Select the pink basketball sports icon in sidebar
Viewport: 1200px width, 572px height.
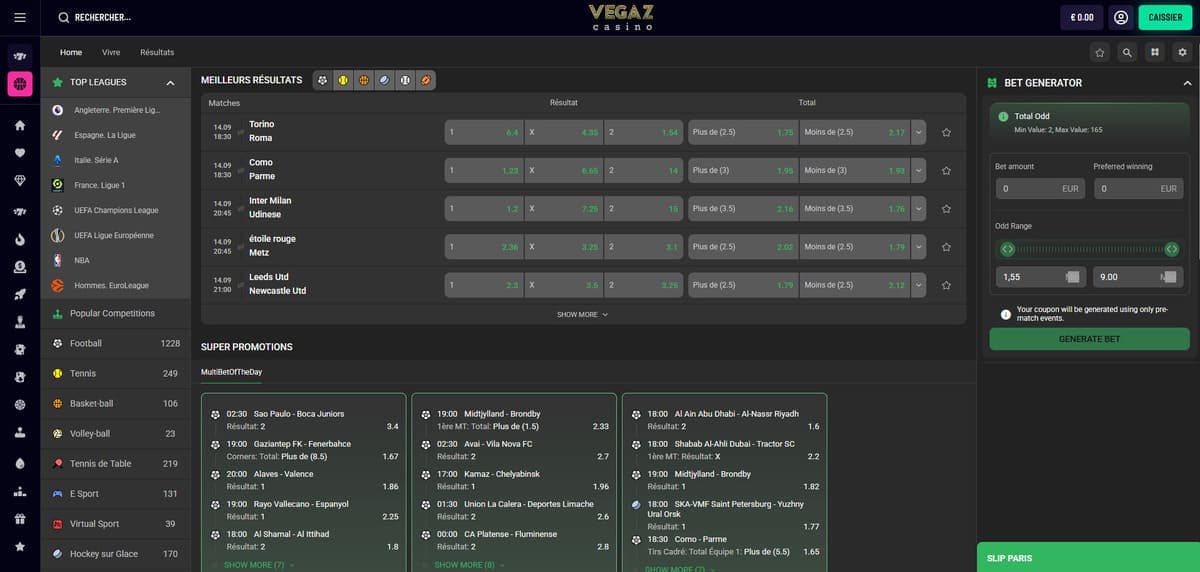(20, 84)
